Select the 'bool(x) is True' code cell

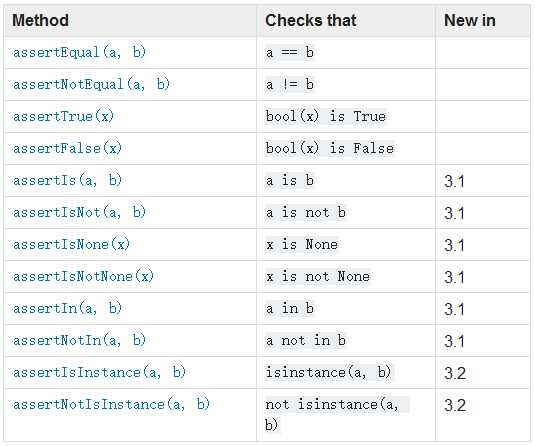pos(326,116)
